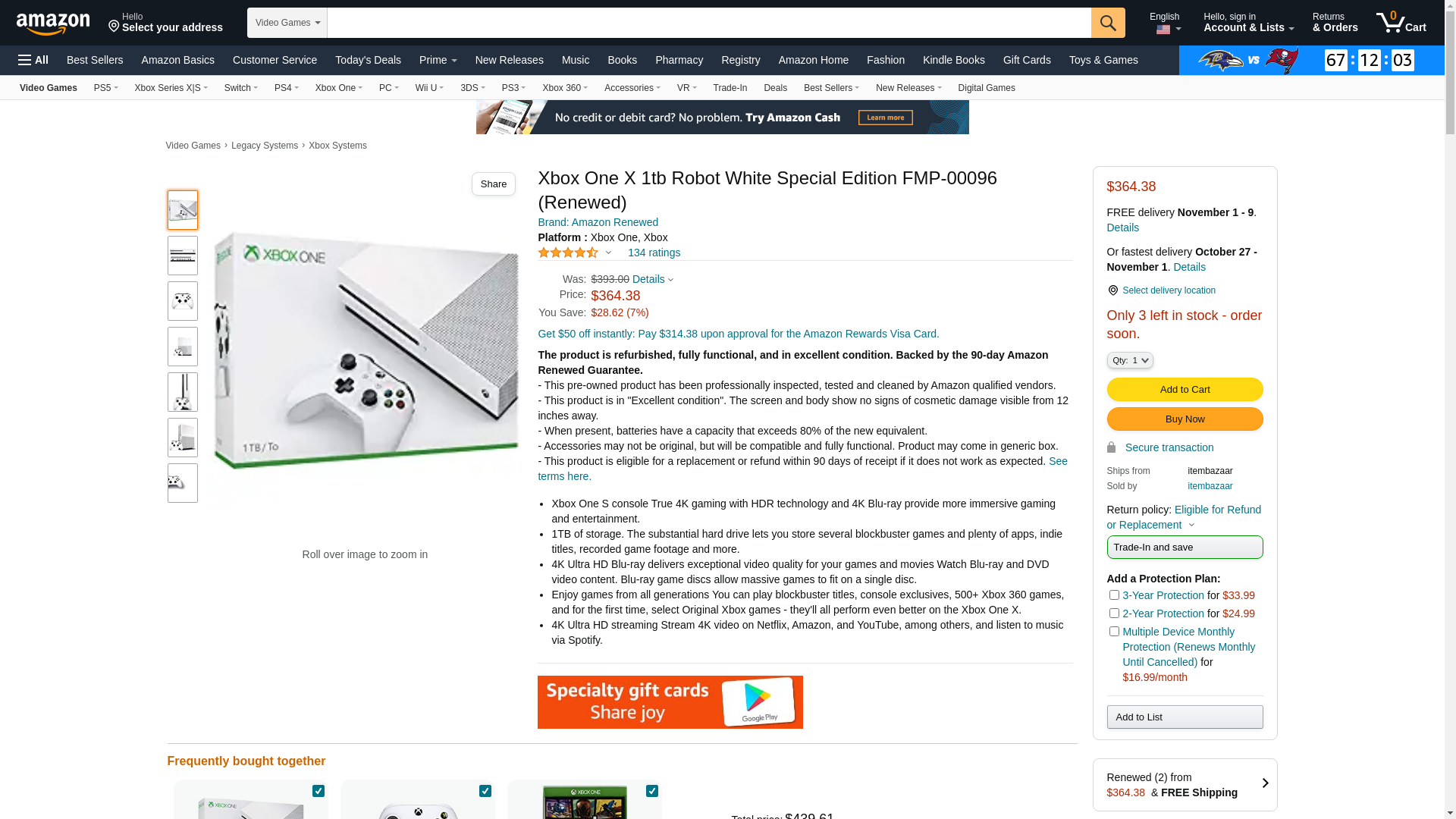Click the Amazon logo

coord(53,24)
